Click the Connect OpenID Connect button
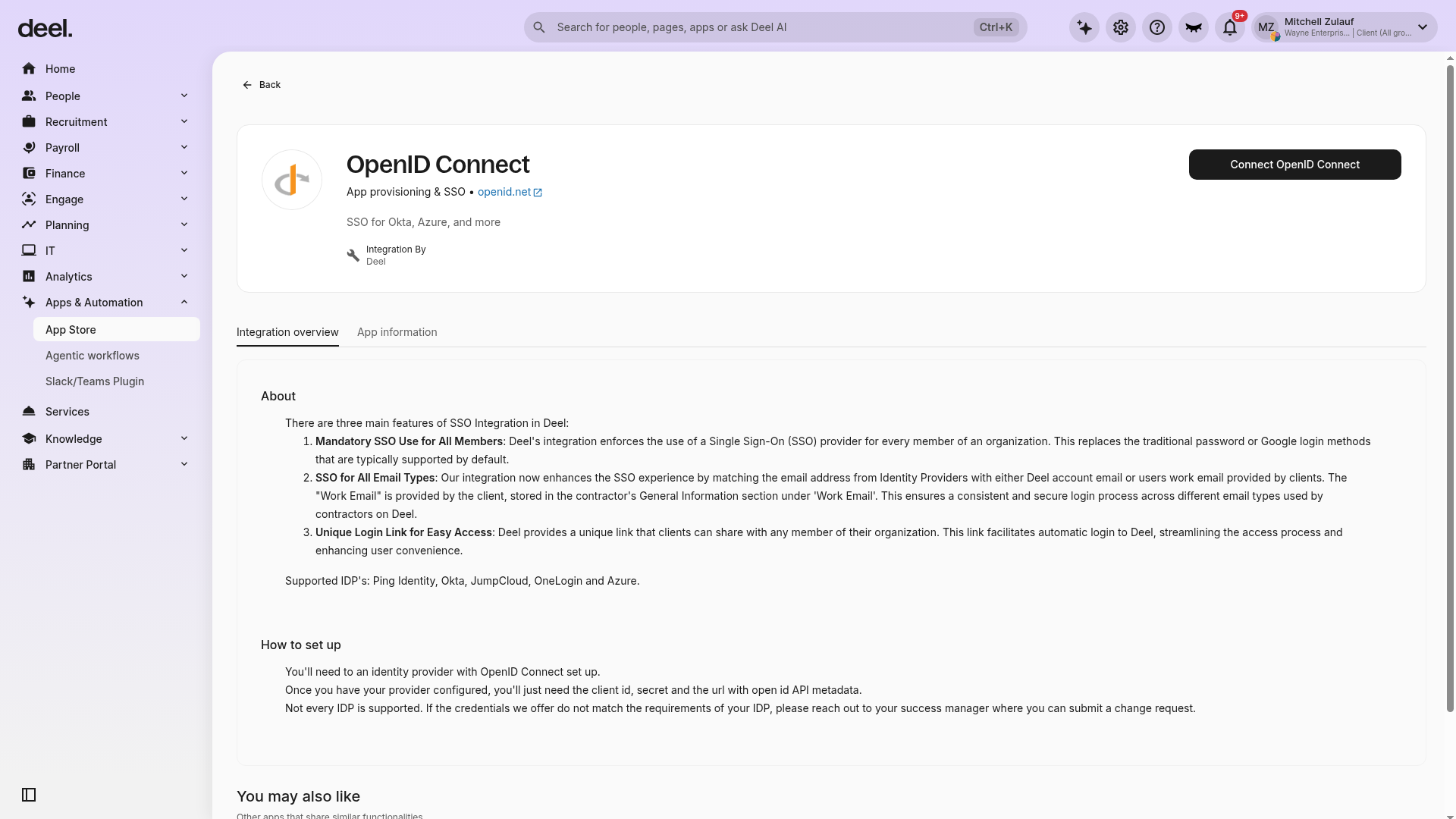This screenshot has width=1456, height=819. pyautogui.click(x=1295, y=165)
